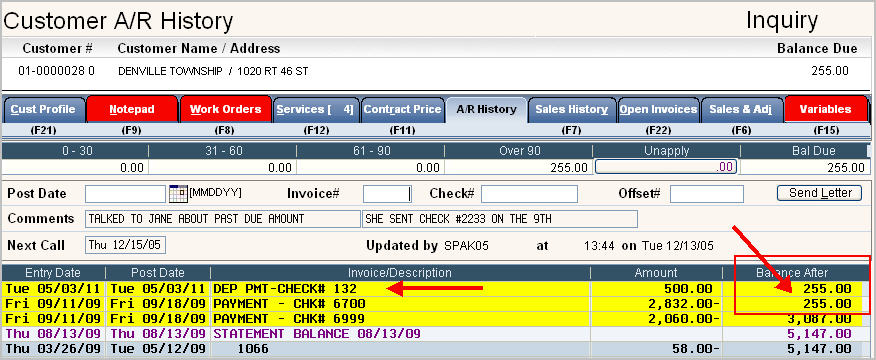Switch to the Cust Profile tab
876x360 pixels.
(44, 109)
